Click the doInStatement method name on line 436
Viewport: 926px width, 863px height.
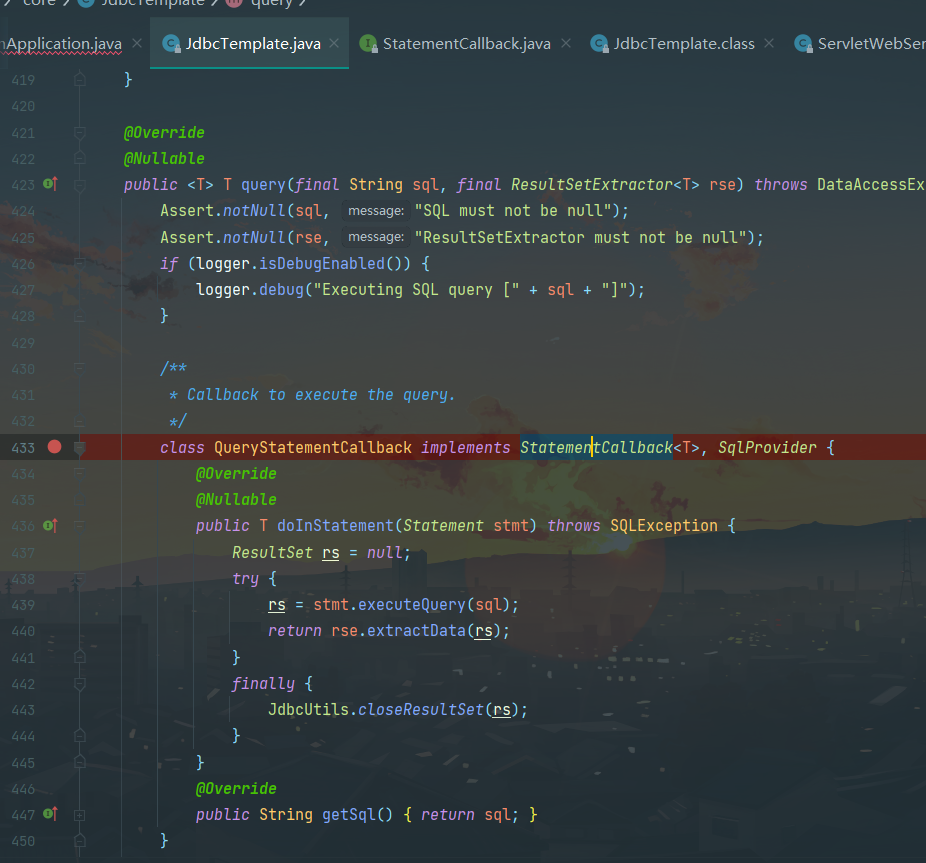coord(335,526)
